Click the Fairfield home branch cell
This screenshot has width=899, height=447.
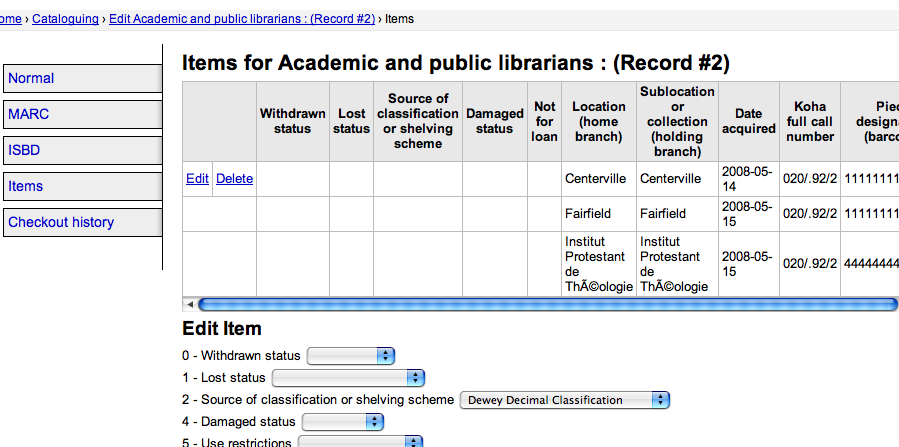click(595, 214)
